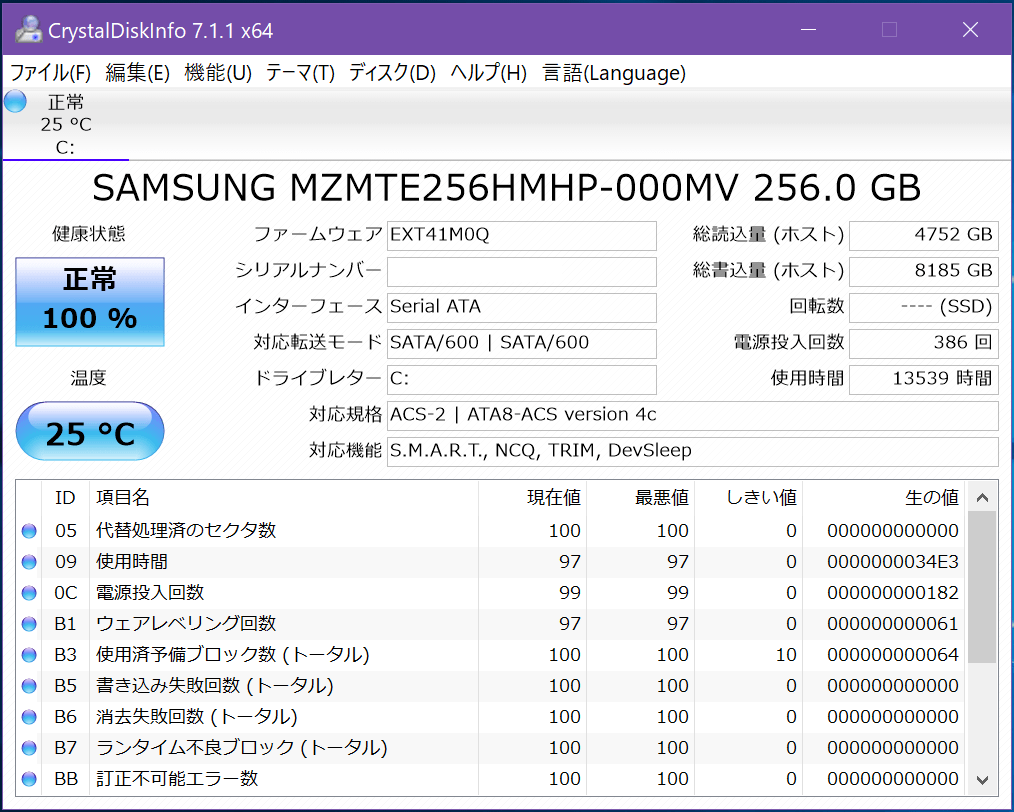Click the S.M.A.R.T., NCQ, TRIM, DevSleep field
The height and width of the screenshot is (812, 1014).
(x=693, y=451)
